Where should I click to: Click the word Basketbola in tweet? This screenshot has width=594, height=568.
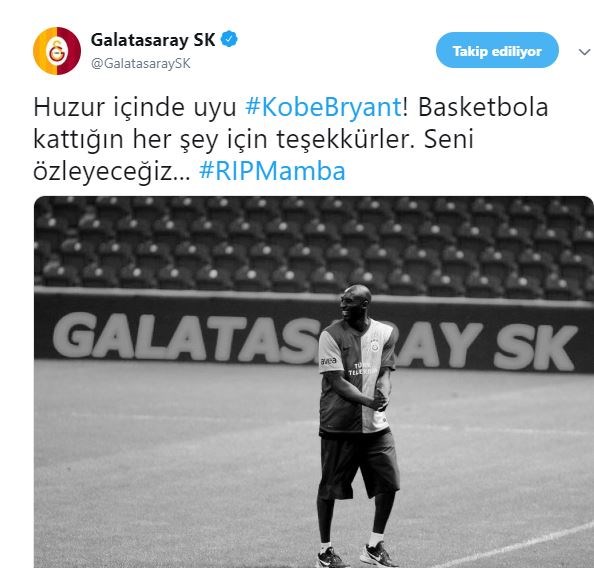[483, 107]
